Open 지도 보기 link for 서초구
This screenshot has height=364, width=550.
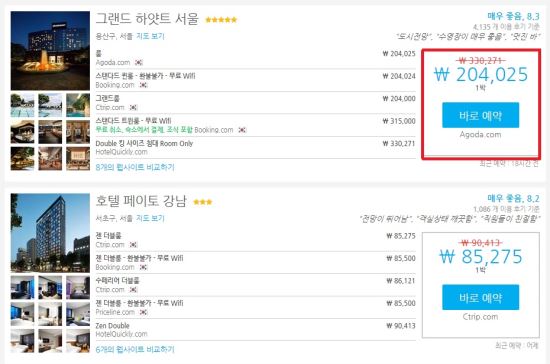[150, 218]
